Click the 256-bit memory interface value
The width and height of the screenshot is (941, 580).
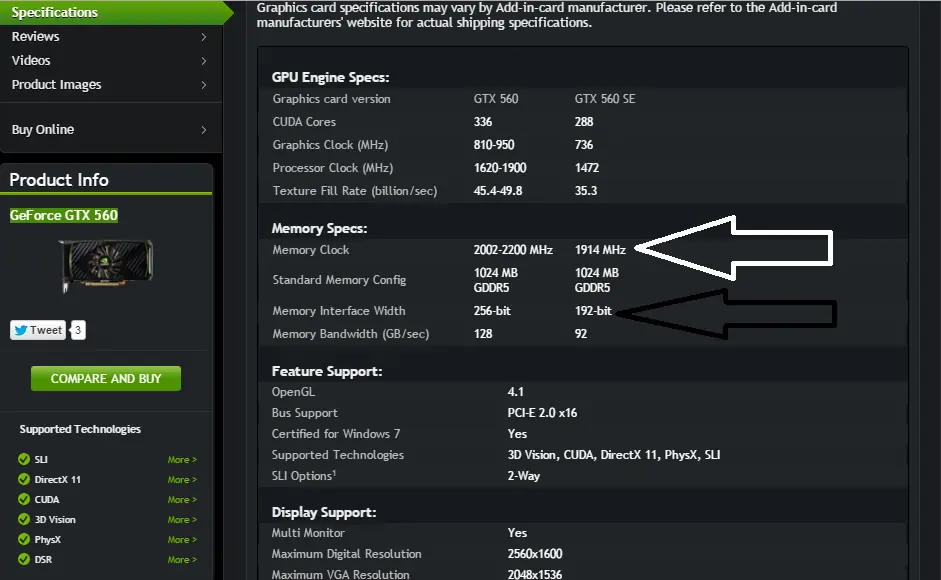[x=492, y=311]
